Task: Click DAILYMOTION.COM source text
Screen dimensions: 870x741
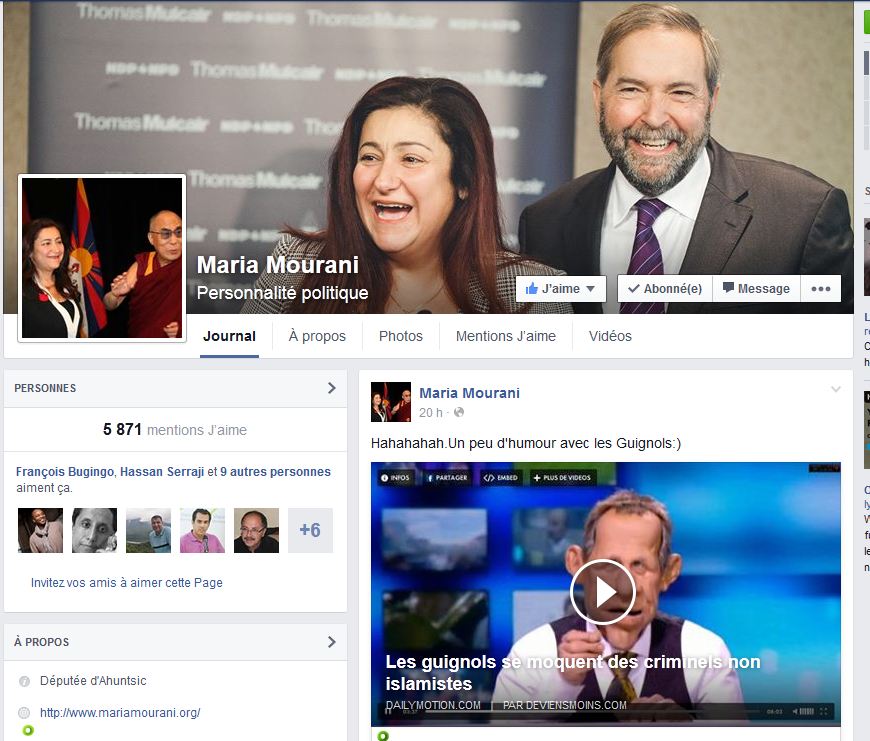Action: 433,705
